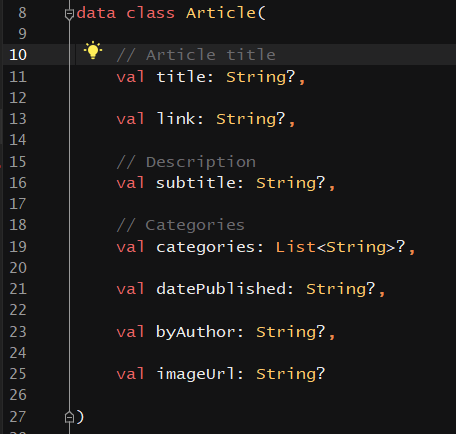This screenshot has height=434, width=456.
Task: Click line number 8 in the gutter
Action: 22,13
